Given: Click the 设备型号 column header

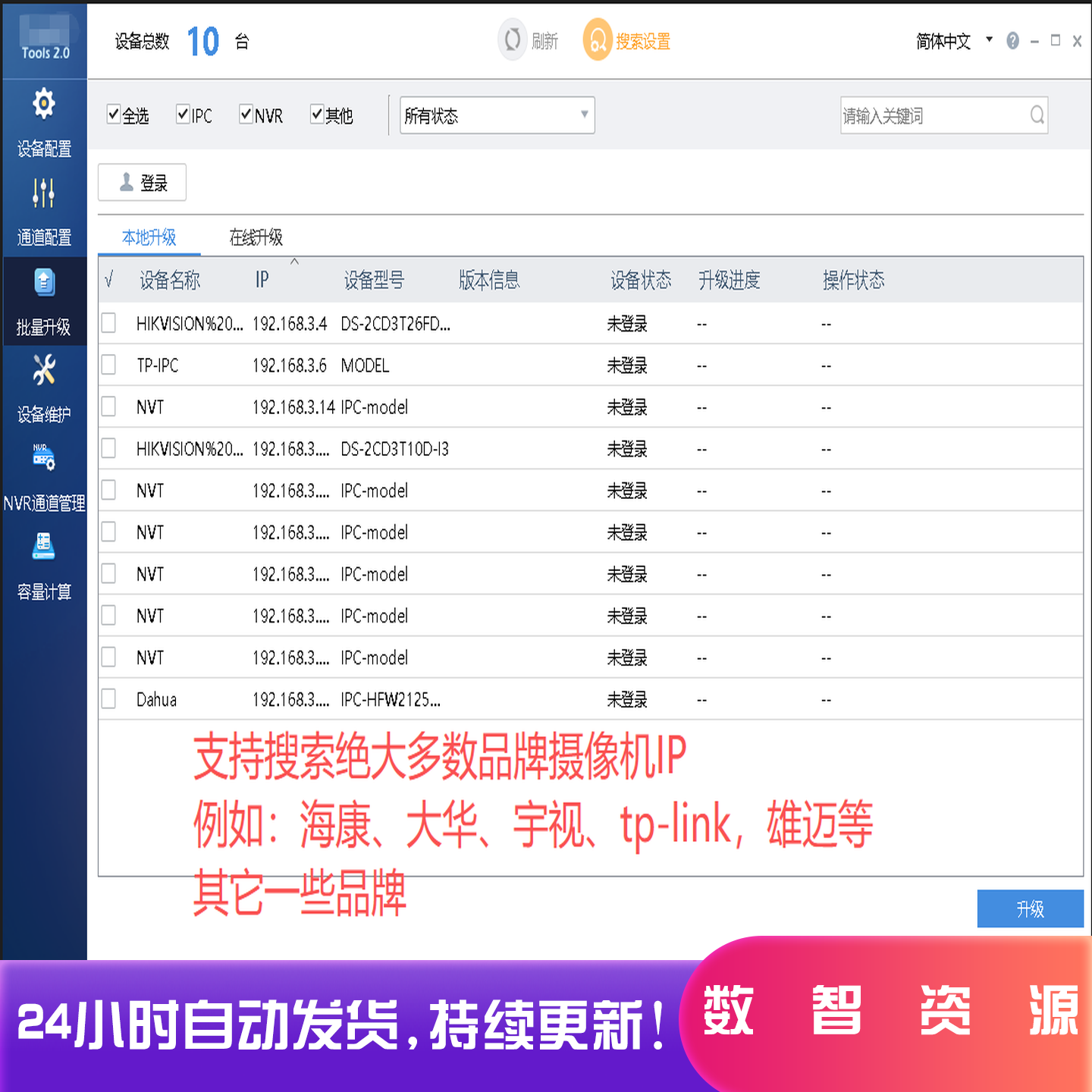Looking at the screenshot, I should tap(374, 281).
